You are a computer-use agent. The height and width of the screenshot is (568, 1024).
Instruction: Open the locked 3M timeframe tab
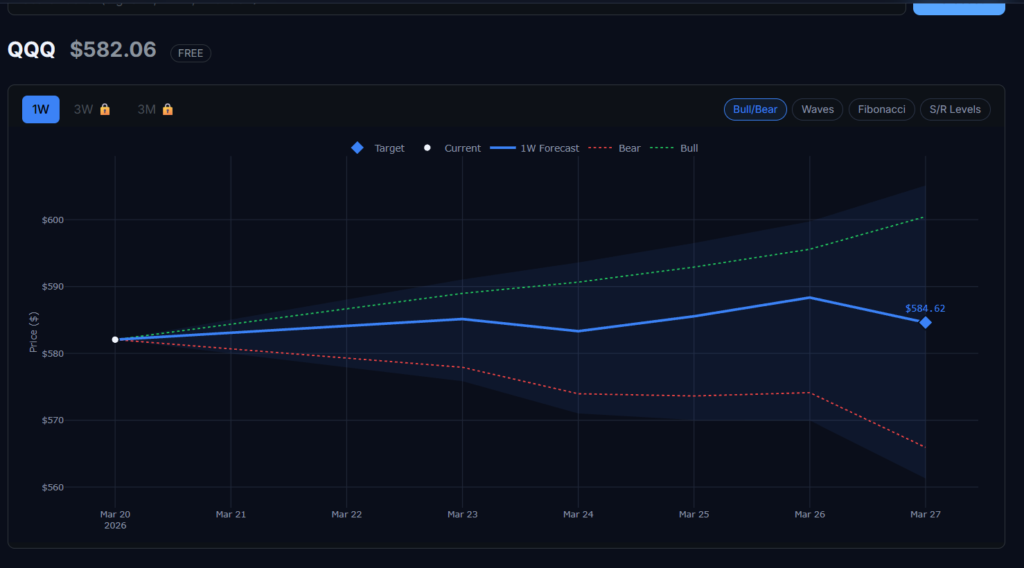(155, 109)
